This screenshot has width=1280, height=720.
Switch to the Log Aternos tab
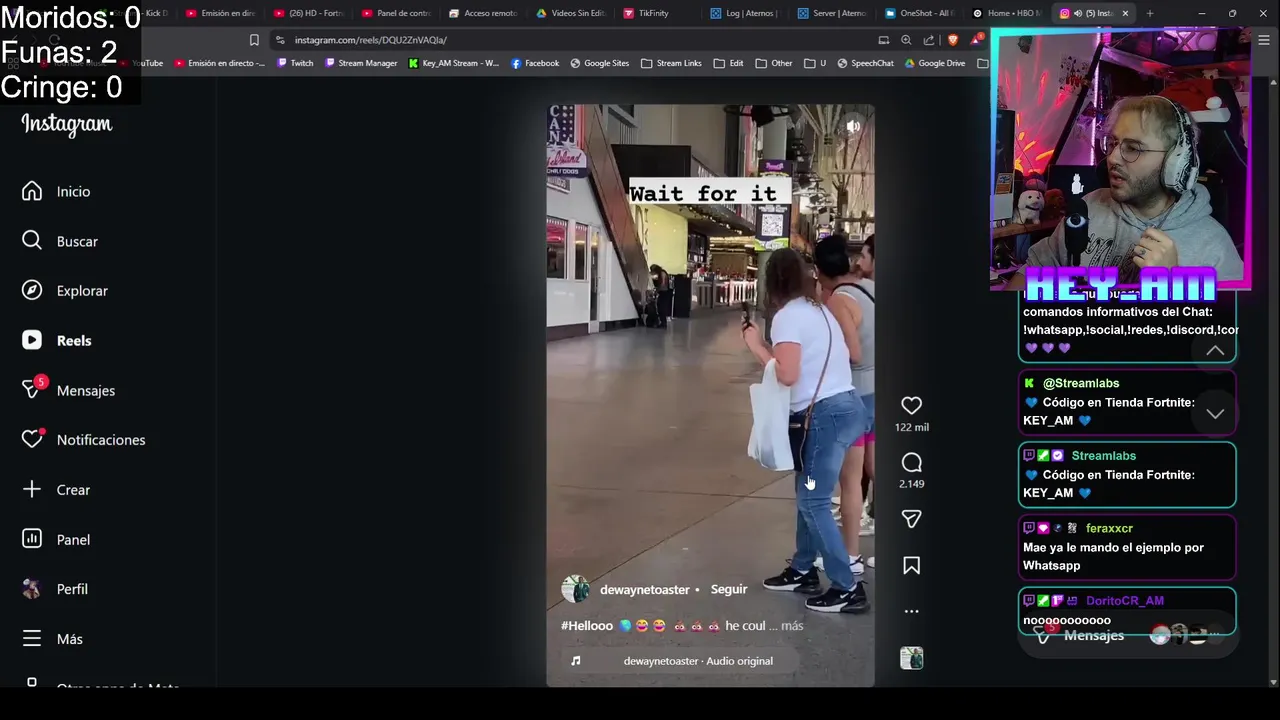[x=742, y=13]
